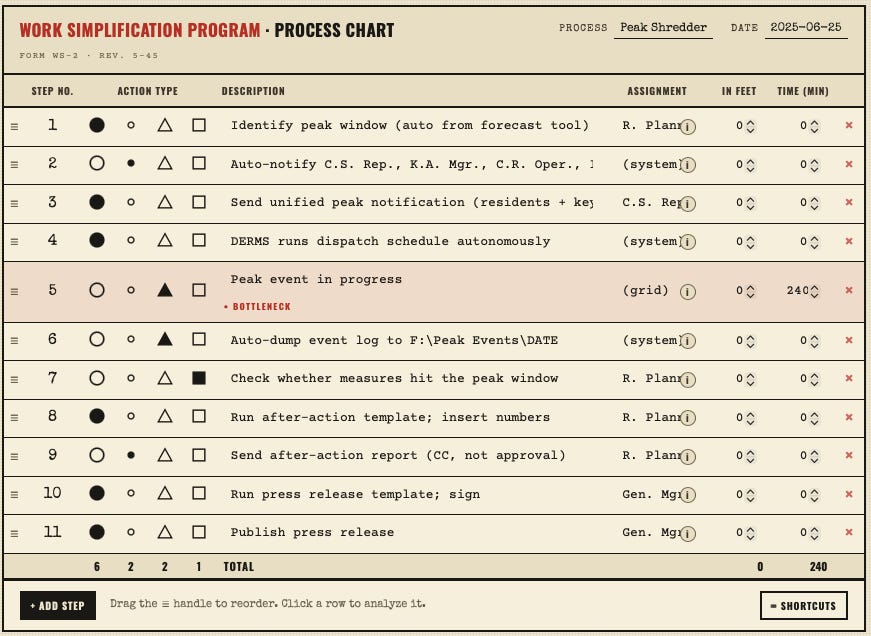Adjust time stepper on step 5
The height and width of the screenshot is (636, 871).
[x=814, y=291]
